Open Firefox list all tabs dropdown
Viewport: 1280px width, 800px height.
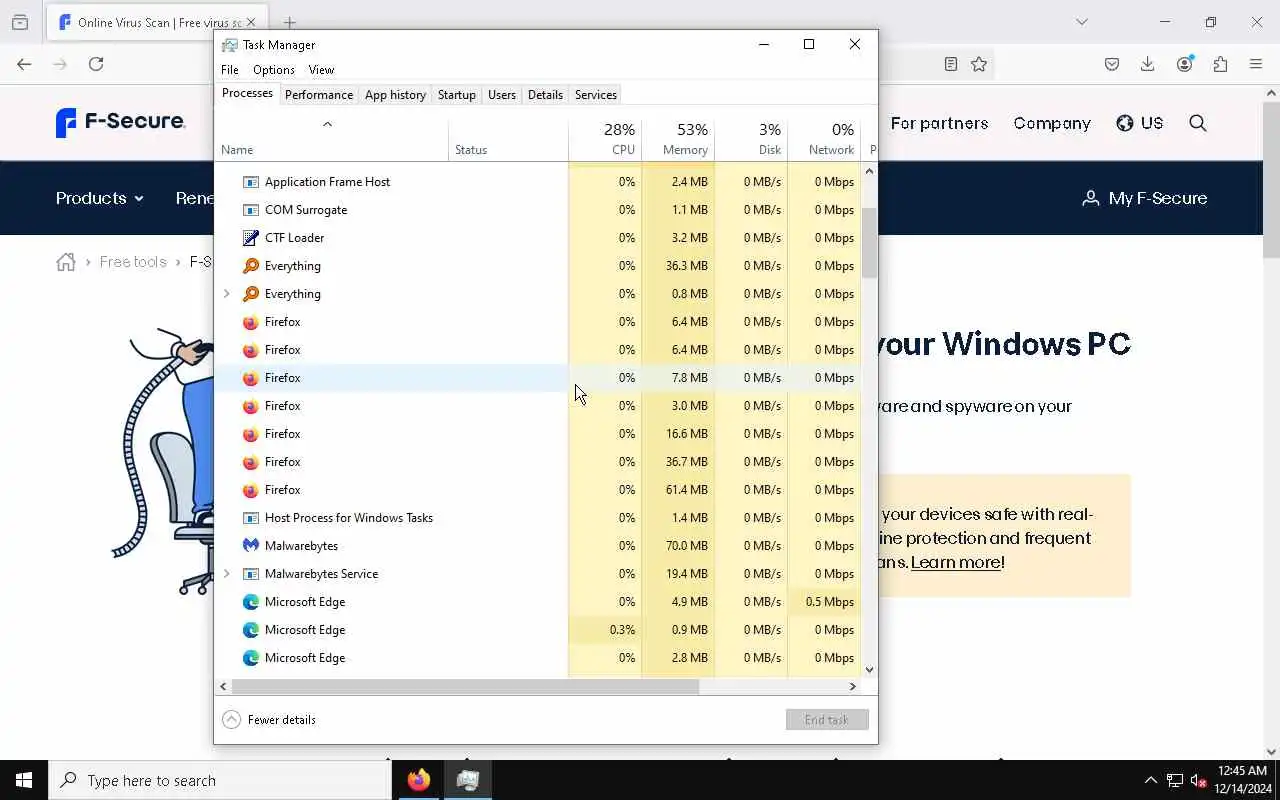pyautogui.click(x=1082, y=22)
